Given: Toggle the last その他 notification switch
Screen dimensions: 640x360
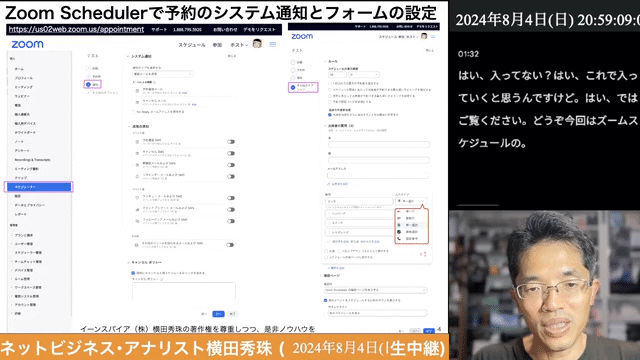Looking at the screenshot, I should (x=230, y=245).
